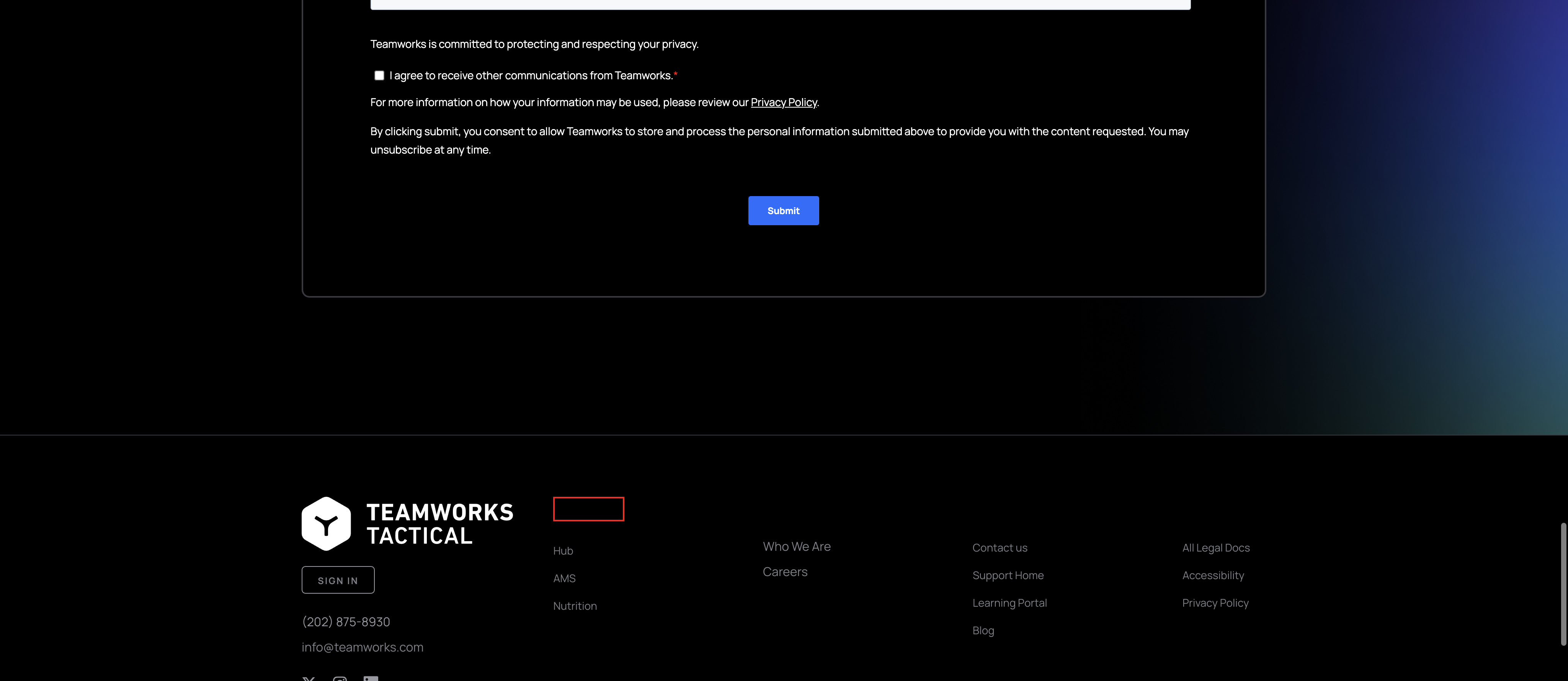Open the Careers footer link
The height and width of the screenshot is (681, 1568).
point(785,571)
